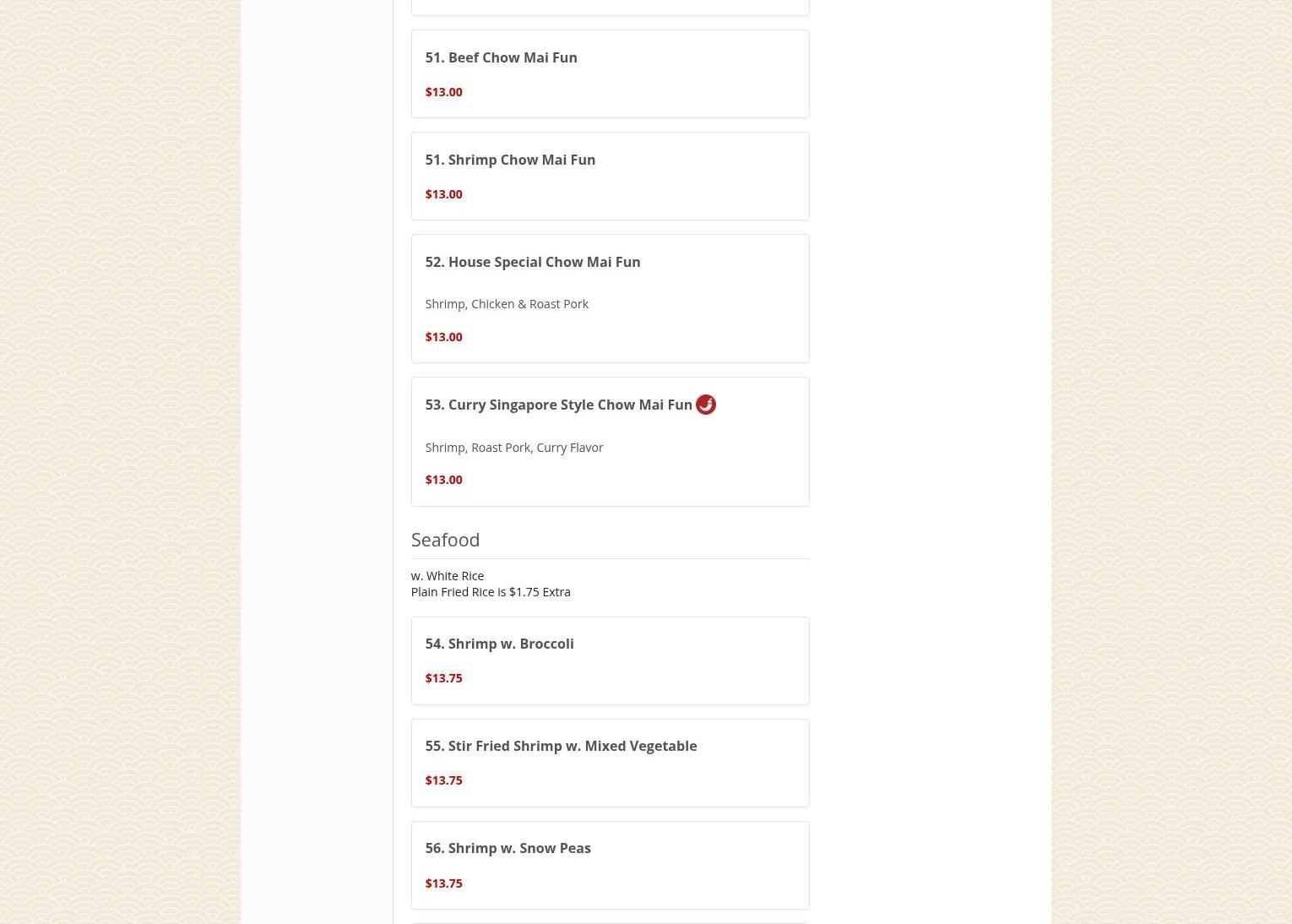This screenshot has width=1292, height=924.
Task: Click $13.00 price of Beef Chow Mai Fun
Action: [x=443, y=91]
